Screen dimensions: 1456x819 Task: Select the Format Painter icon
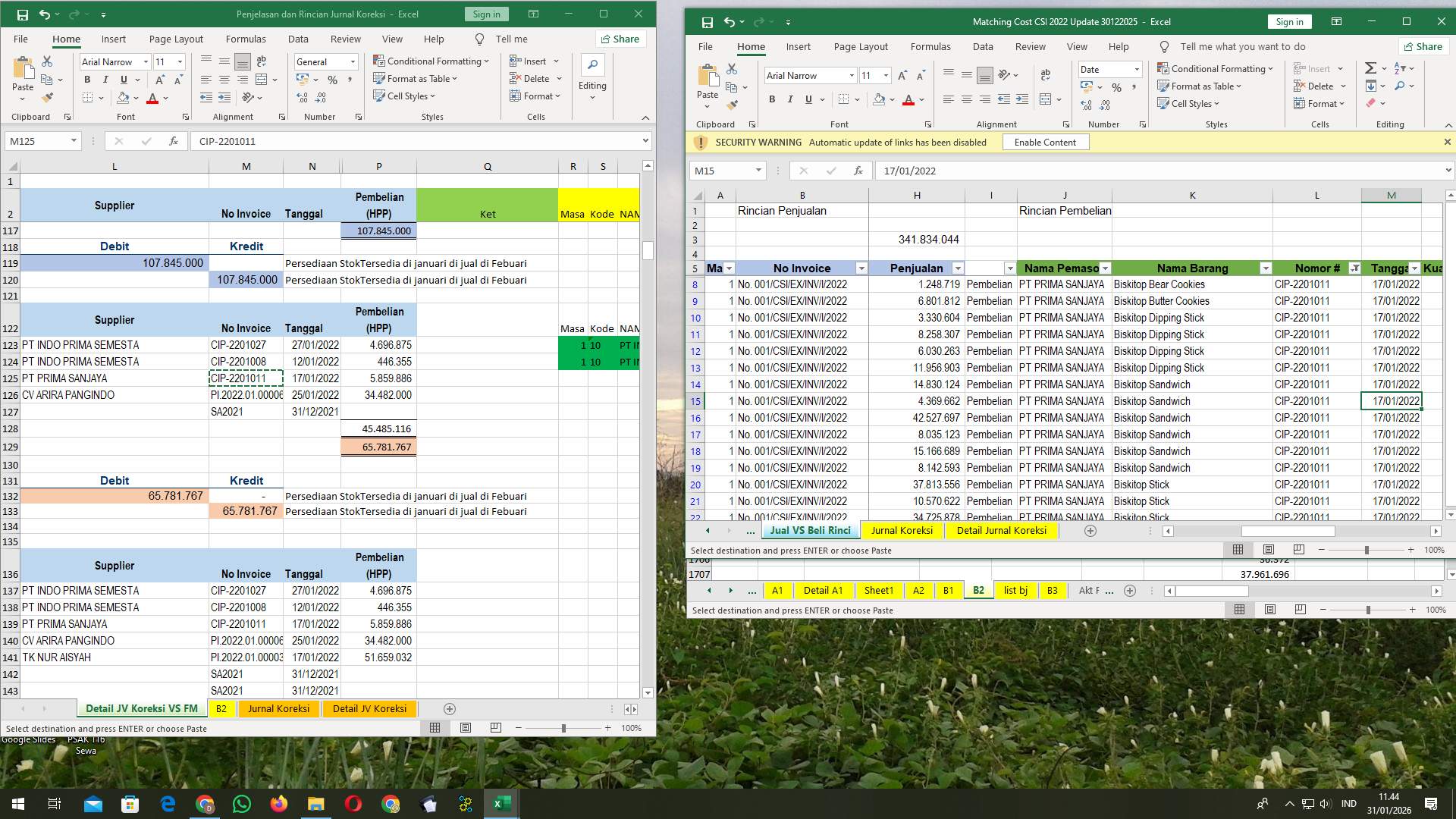pyautogui.click(x=48, y=97)
